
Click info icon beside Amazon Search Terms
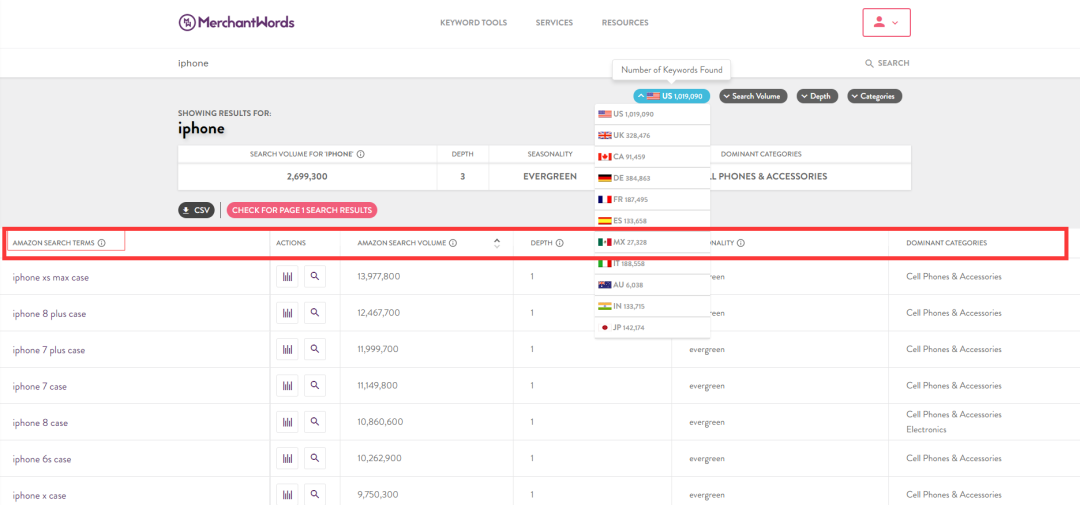(x=102, y=243)
